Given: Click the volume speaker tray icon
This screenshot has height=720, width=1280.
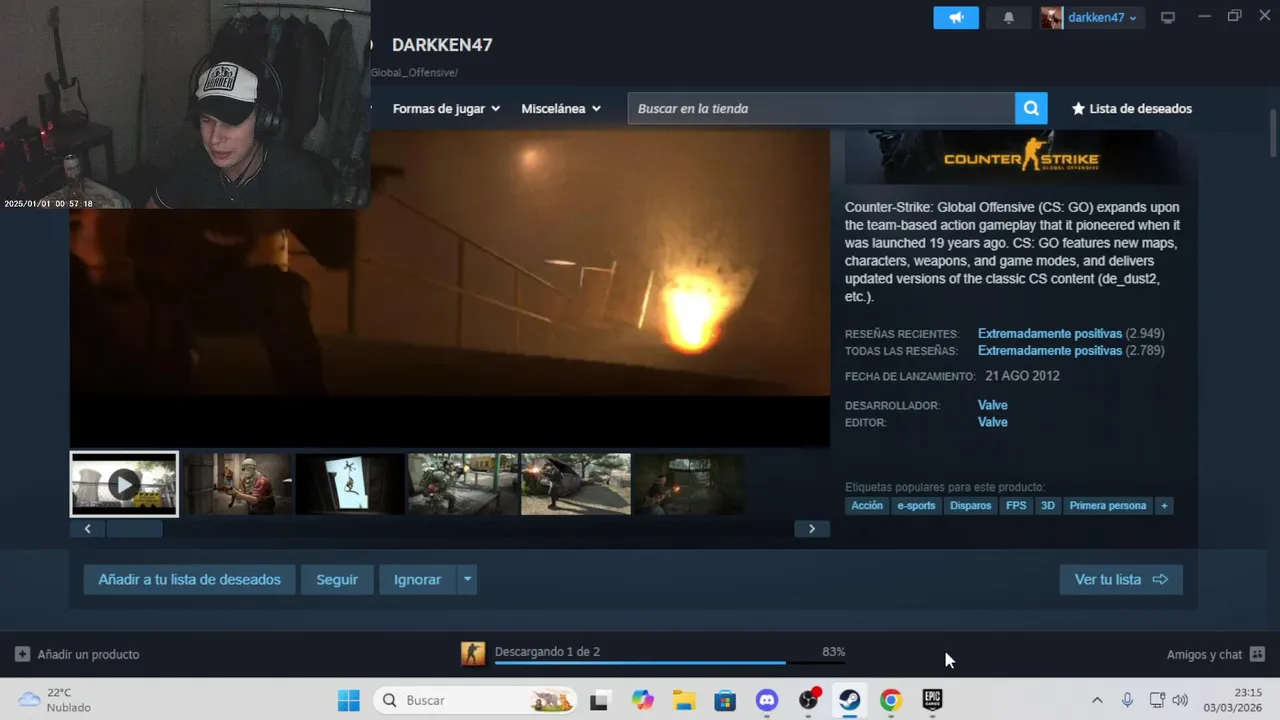Looking at the screenshot, I should coord(1180,700).
